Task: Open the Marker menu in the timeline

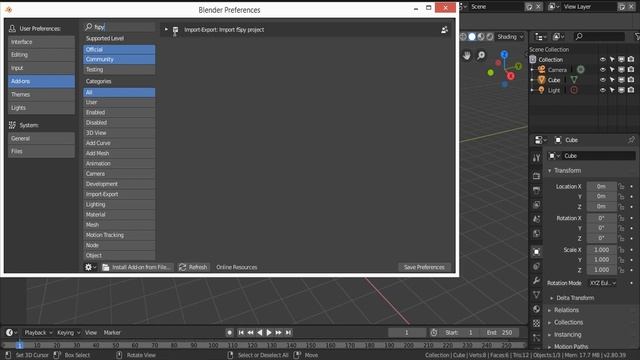Action: [112, 333]
